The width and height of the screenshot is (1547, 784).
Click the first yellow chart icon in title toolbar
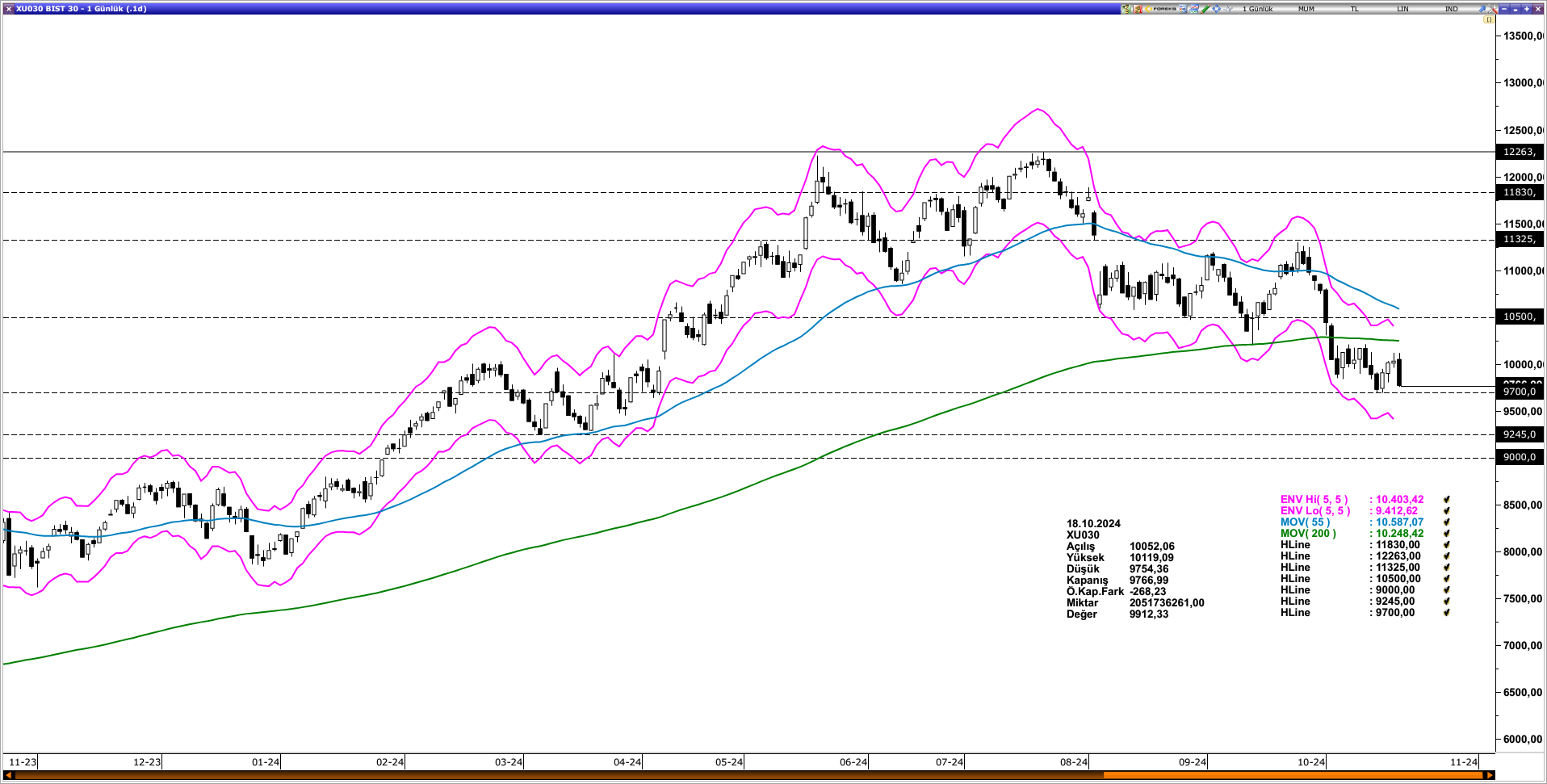point(1126,9)
